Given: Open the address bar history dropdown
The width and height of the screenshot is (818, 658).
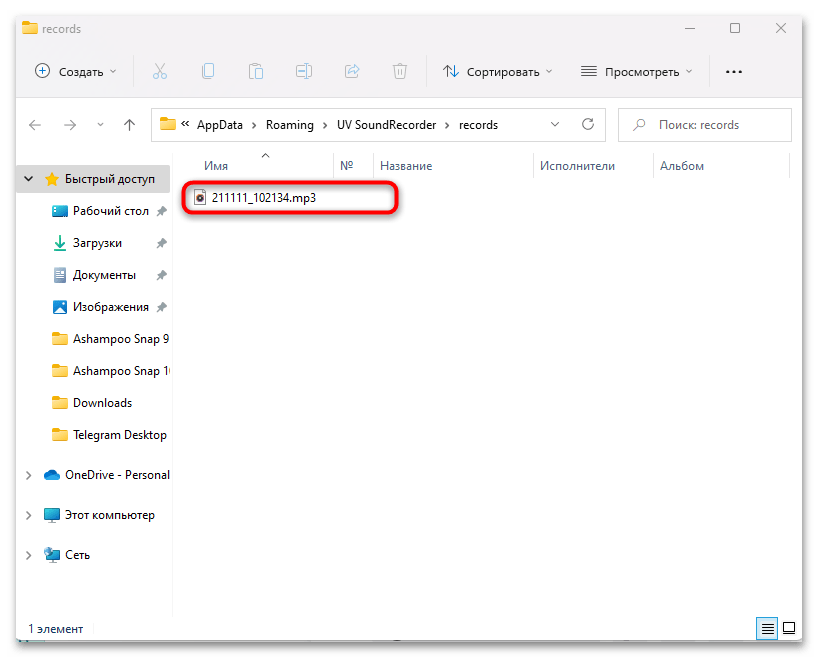Looking at the screenshot, I should click(x=555, y=125).
